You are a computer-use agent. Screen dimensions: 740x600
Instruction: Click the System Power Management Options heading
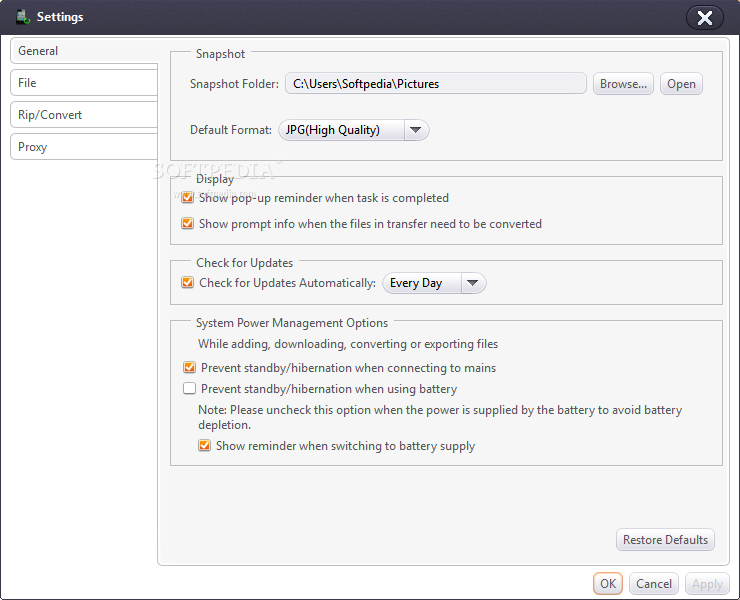pos(292,323)
